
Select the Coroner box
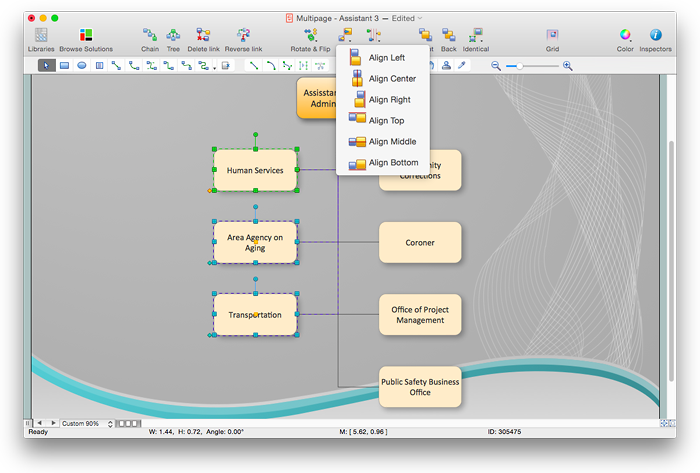[x=420, y=242]
